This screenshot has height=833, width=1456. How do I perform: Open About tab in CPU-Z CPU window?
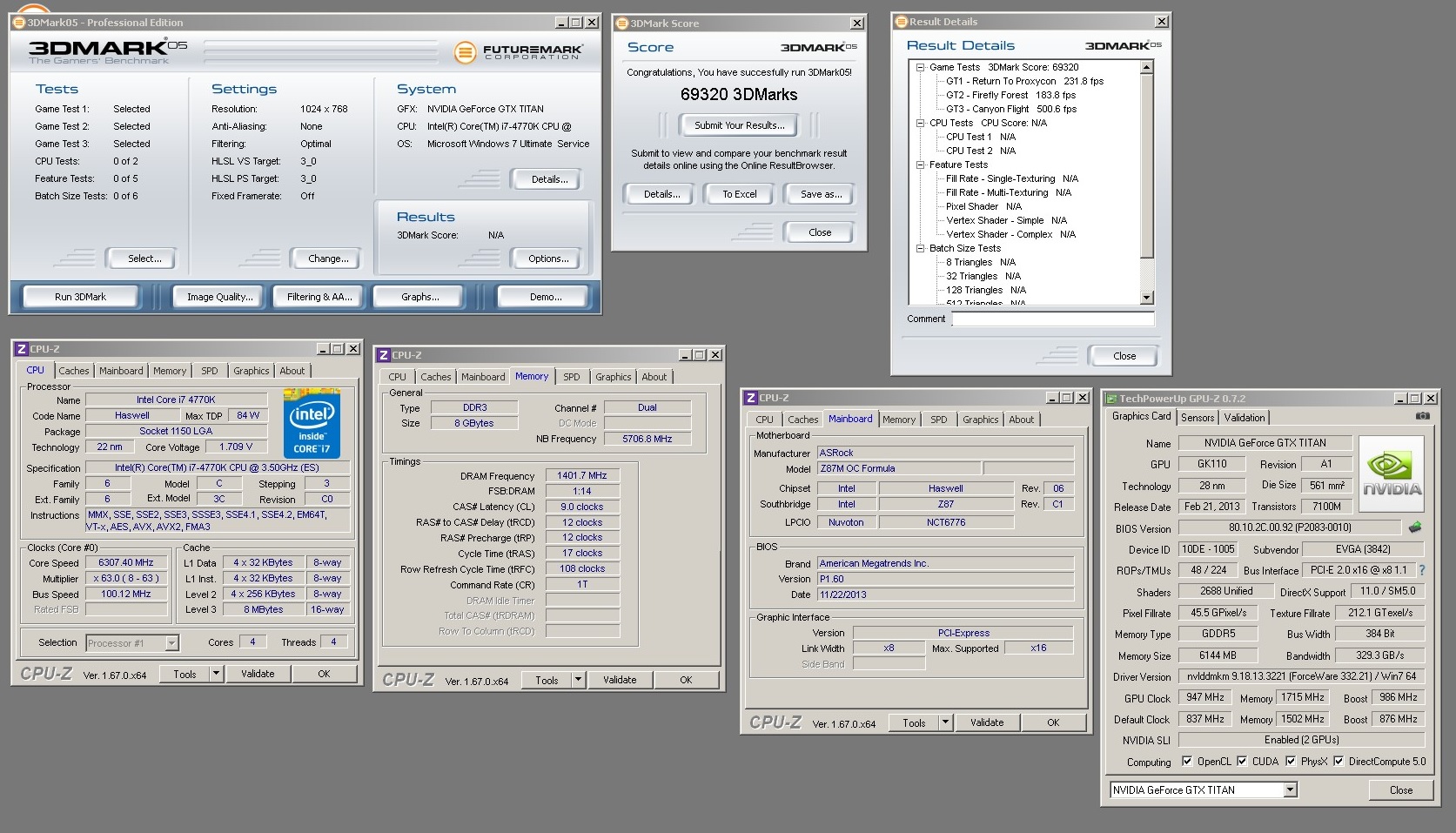point(292,371)
